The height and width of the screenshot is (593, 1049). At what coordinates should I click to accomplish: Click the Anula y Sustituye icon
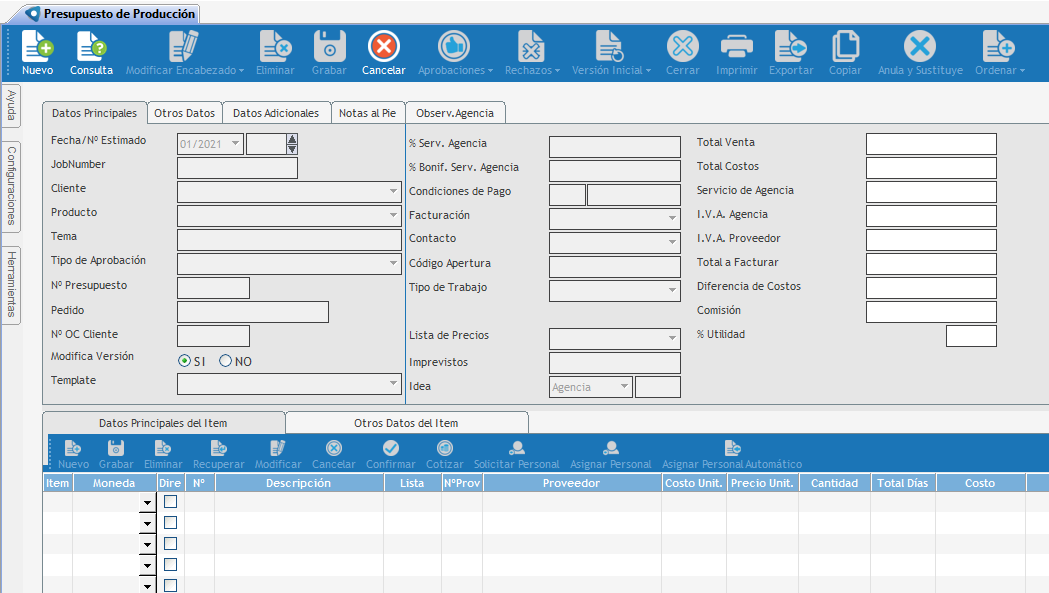[x=920, y=47]
